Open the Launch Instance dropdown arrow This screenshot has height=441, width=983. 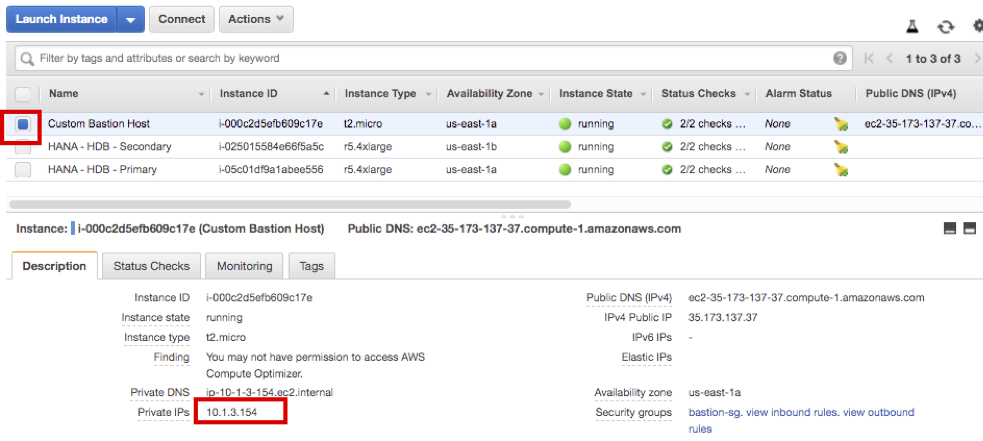click(131, 19)
